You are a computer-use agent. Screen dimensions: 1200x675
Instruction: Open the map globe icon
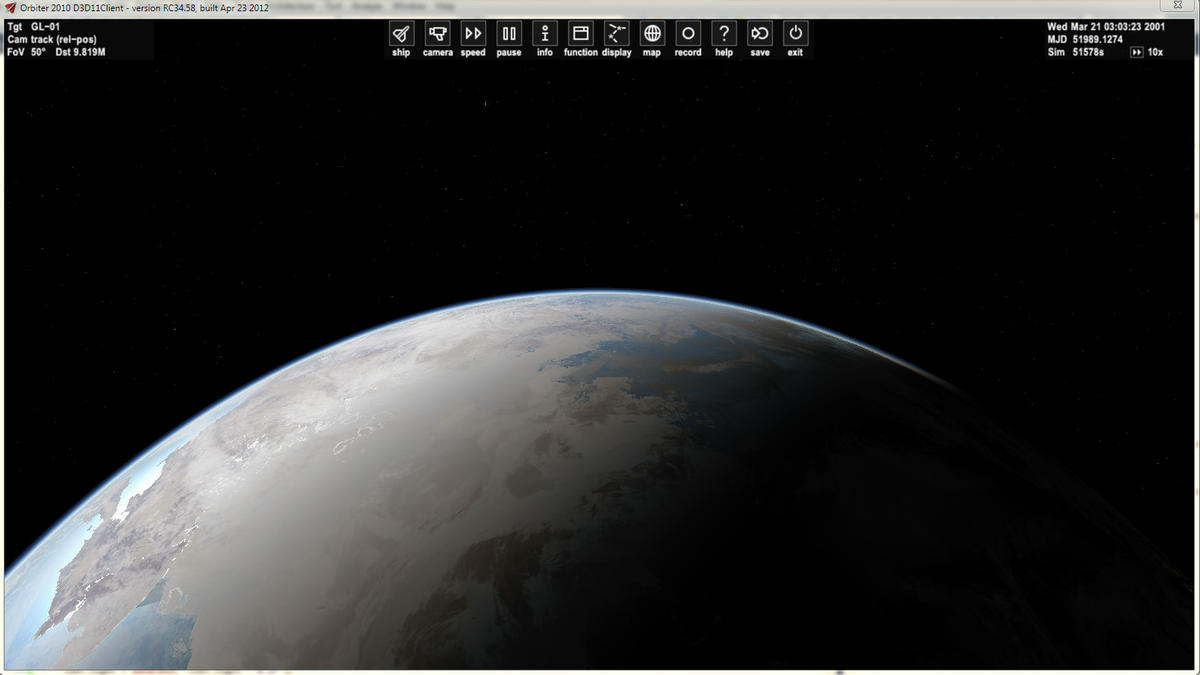[x=652, y=33]
